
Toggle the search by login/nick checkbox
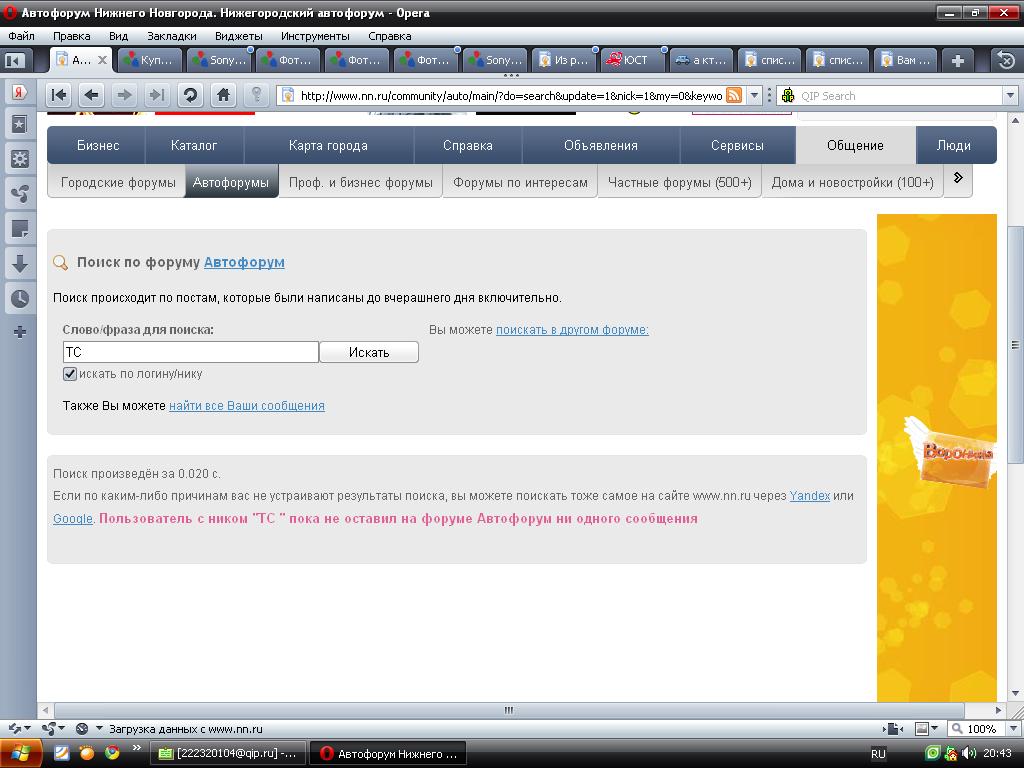coord(70,374)
